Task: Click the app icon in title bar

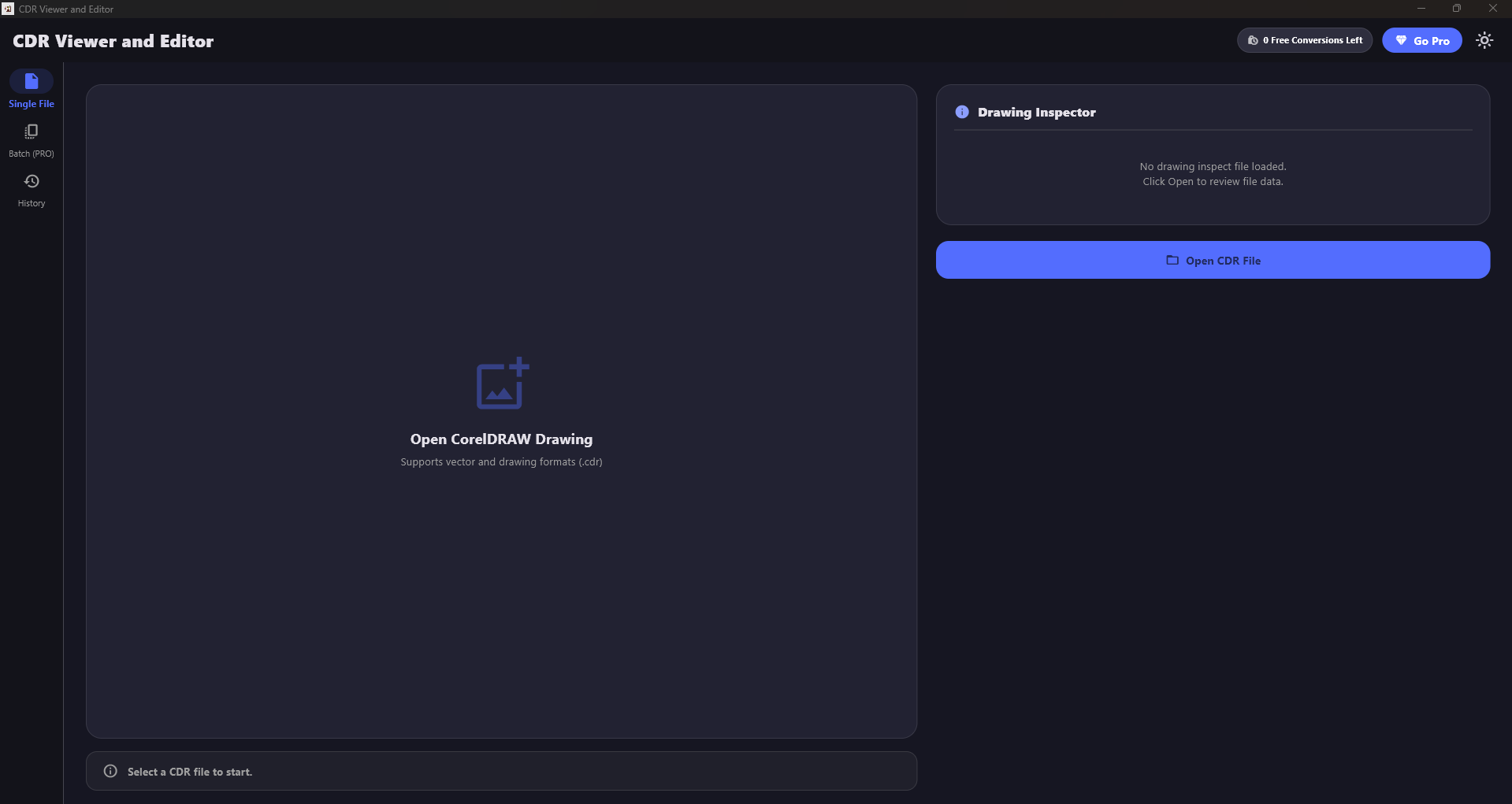Action: pyautogui.click(x=8, y=9)
